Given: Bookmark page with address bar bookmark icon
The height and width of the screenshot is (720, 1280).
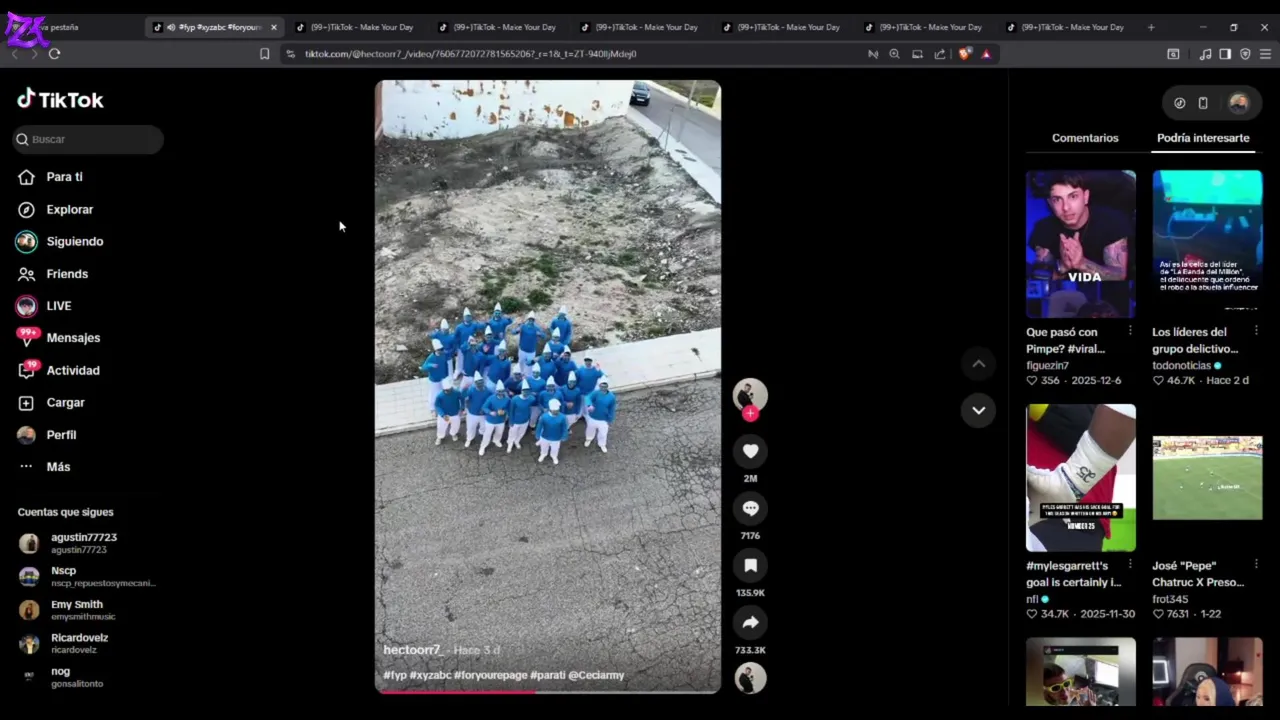Looking at the screenshot, I should (264, 54).
